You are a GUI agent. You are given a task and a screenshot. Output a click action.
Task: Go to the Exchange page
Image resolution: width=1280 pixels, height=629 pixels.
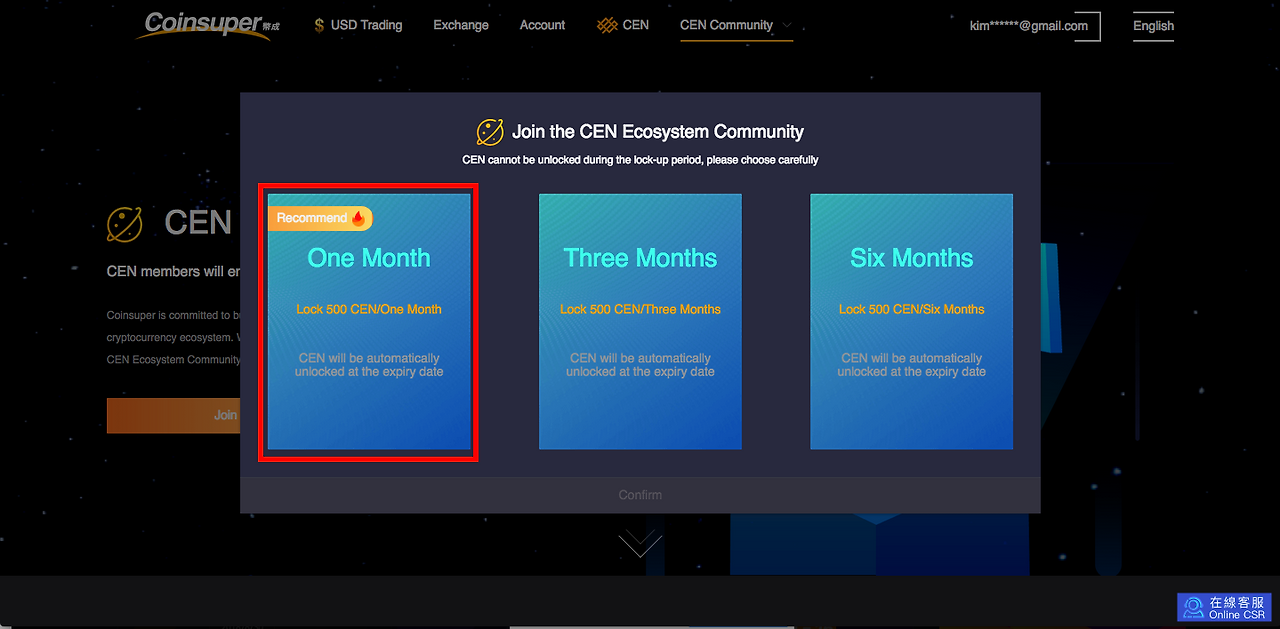pyautogui.click(x=461, y=25)
